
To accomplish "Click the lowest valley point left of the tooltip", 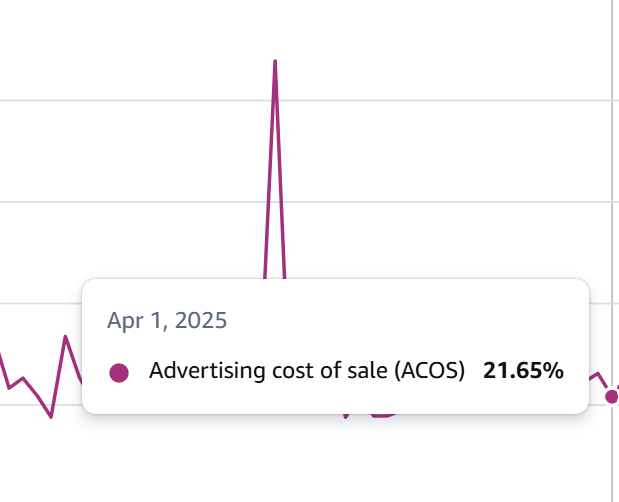I will [51, 416].
